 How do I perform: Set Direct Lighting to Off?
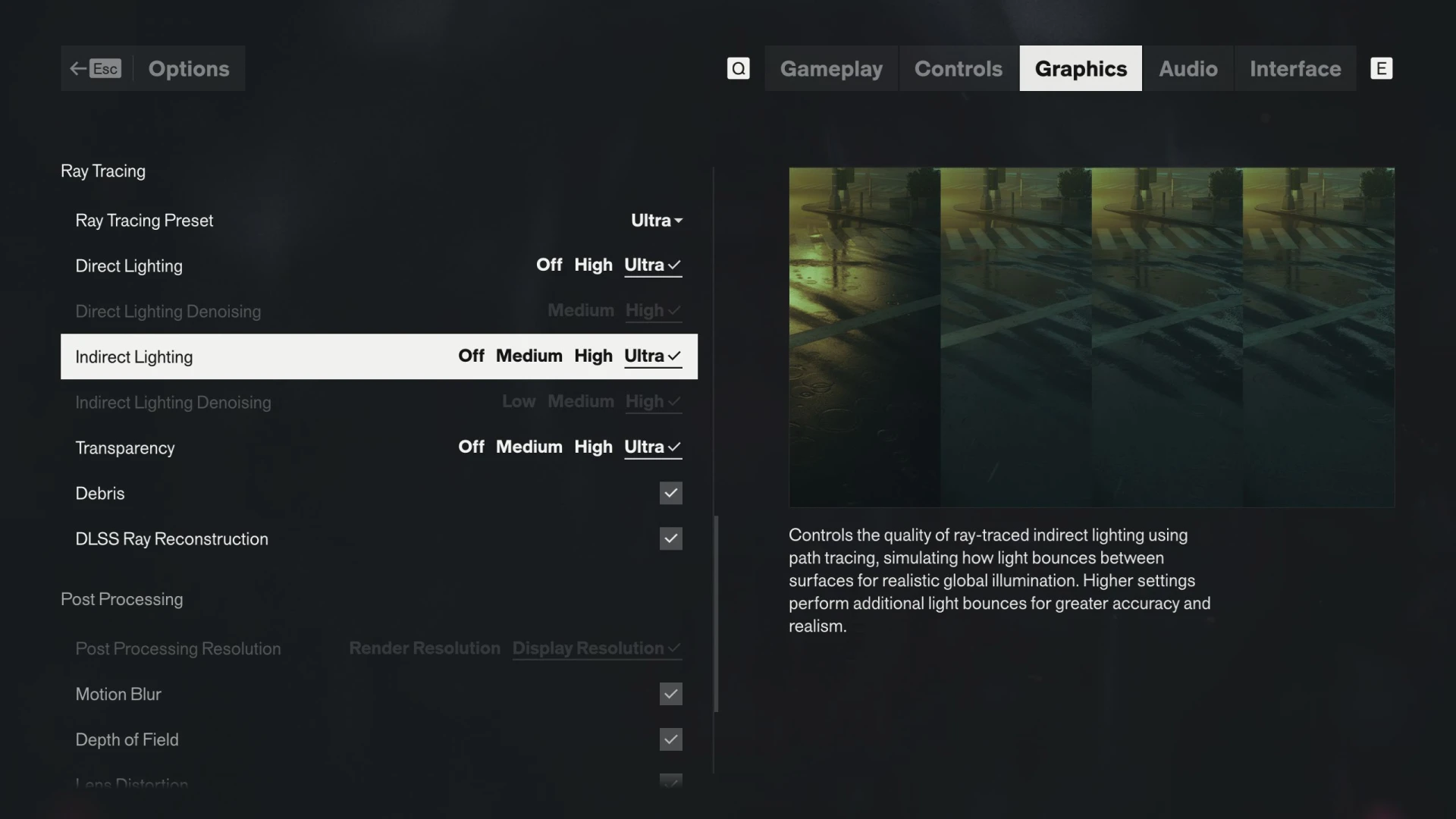tap(549, 265)
